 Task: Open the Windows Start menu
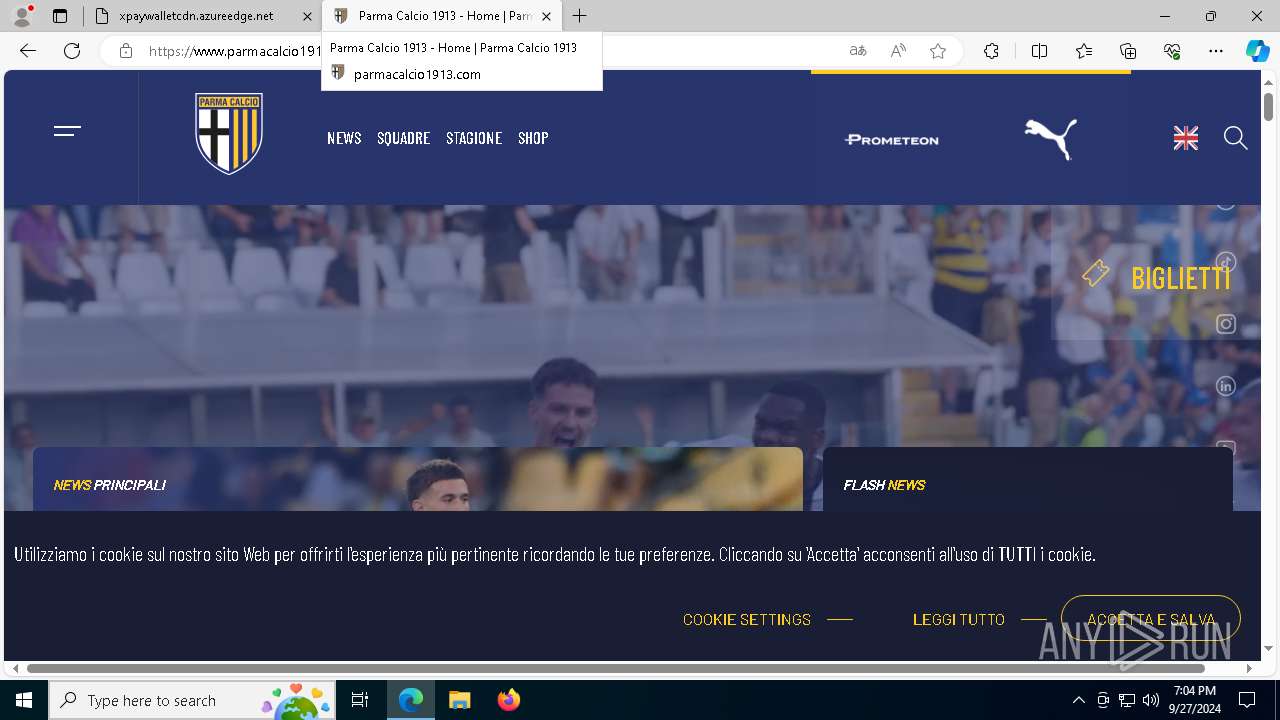pos(24,700)
